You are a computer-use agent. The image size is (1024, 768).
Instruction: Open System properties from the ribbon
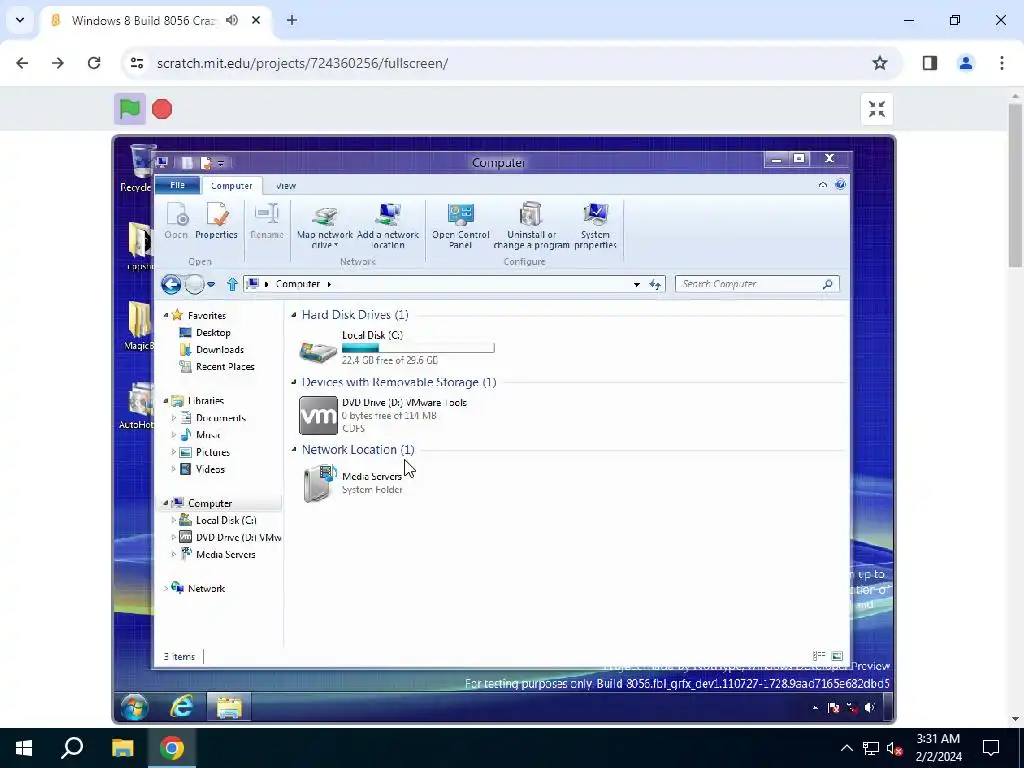pos(595,226)
